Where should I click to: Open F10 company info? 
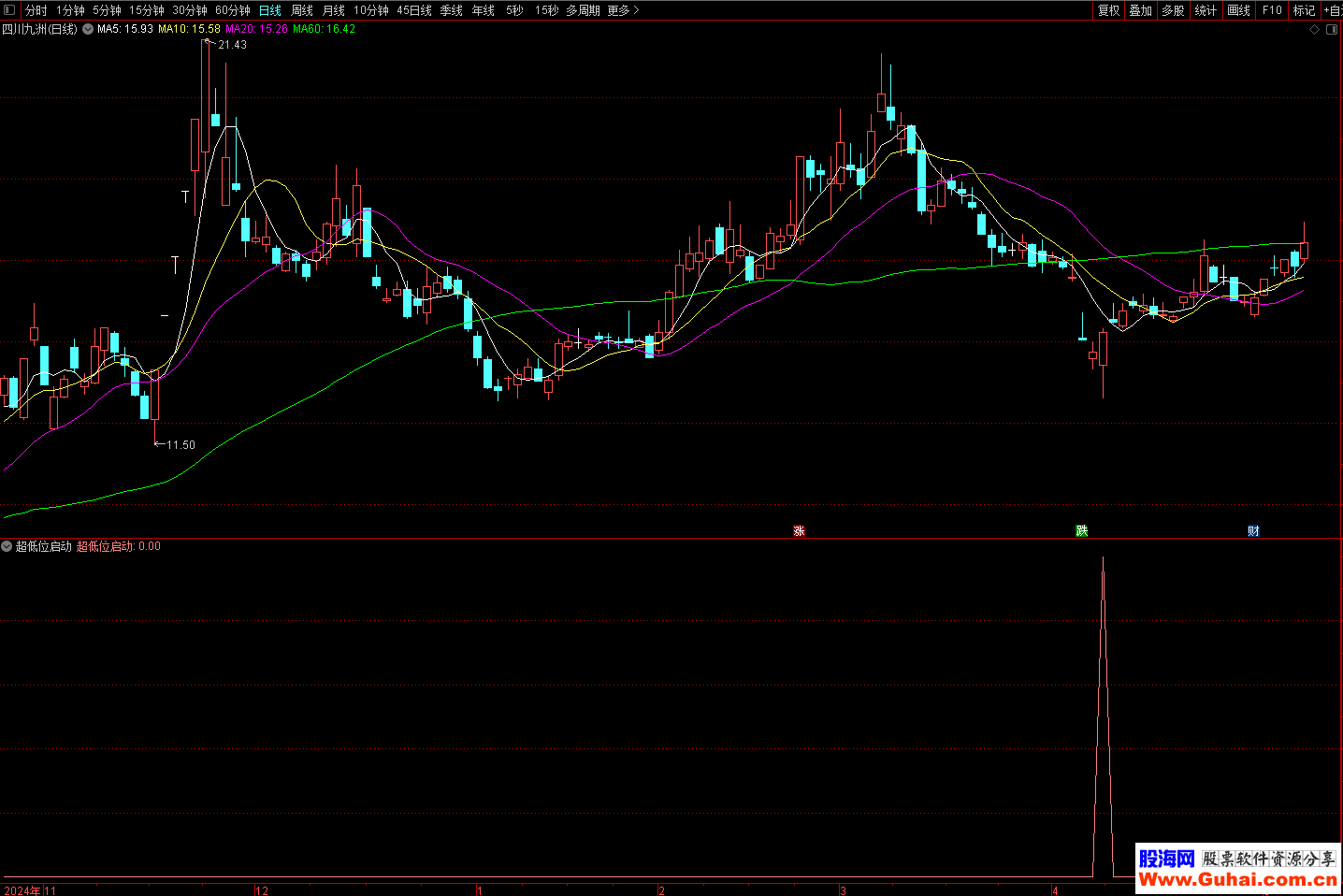click(x=1272, y=10)
